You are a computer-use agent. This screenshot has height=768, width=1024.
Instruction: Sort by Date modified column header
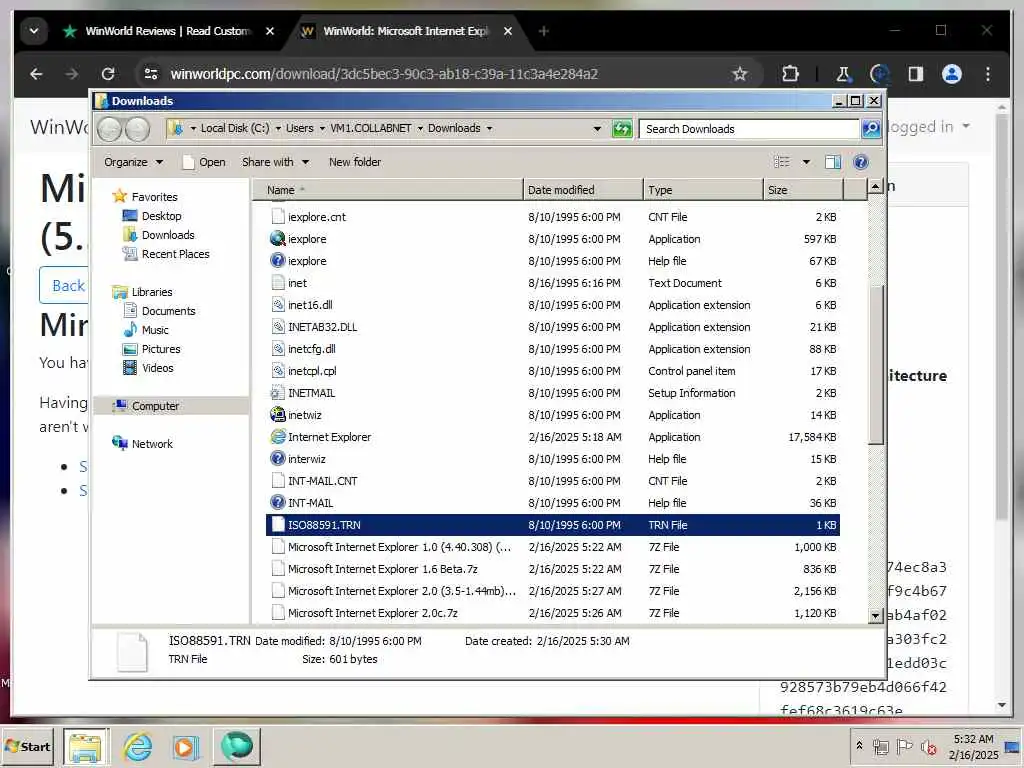[583, 190]
